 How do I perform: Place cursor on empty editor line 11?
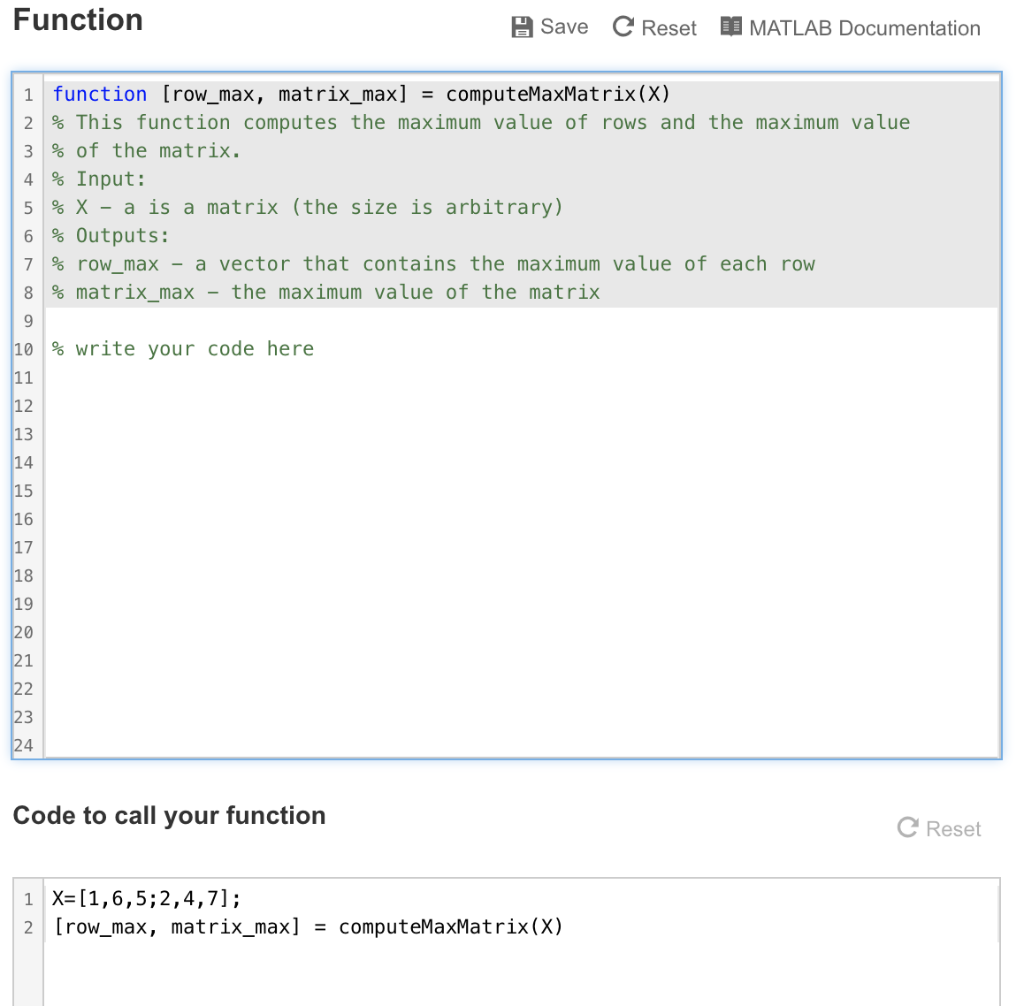pos(521,378)
